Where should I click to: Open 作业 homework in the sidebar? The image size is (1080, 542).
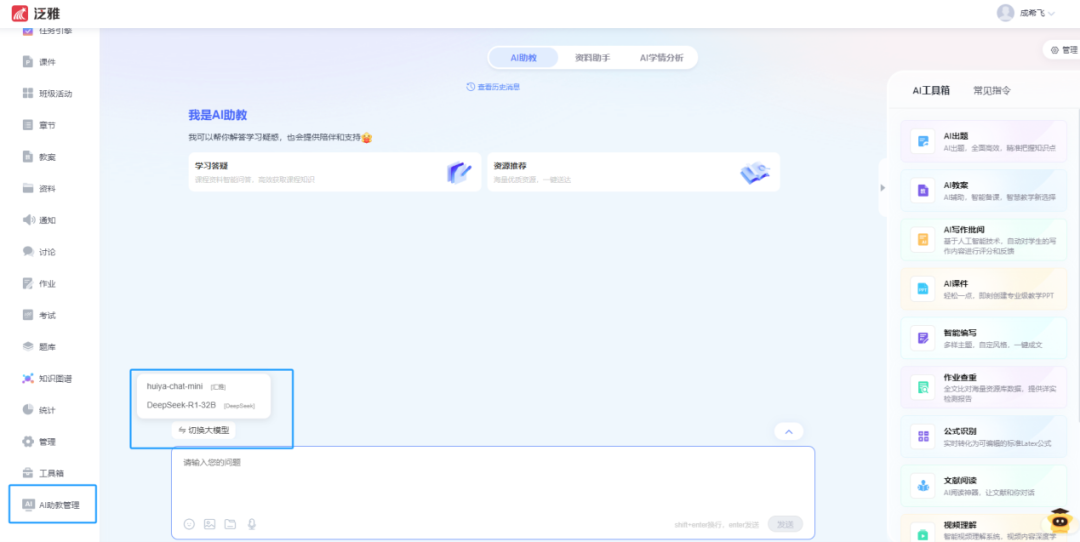(39, 284)
